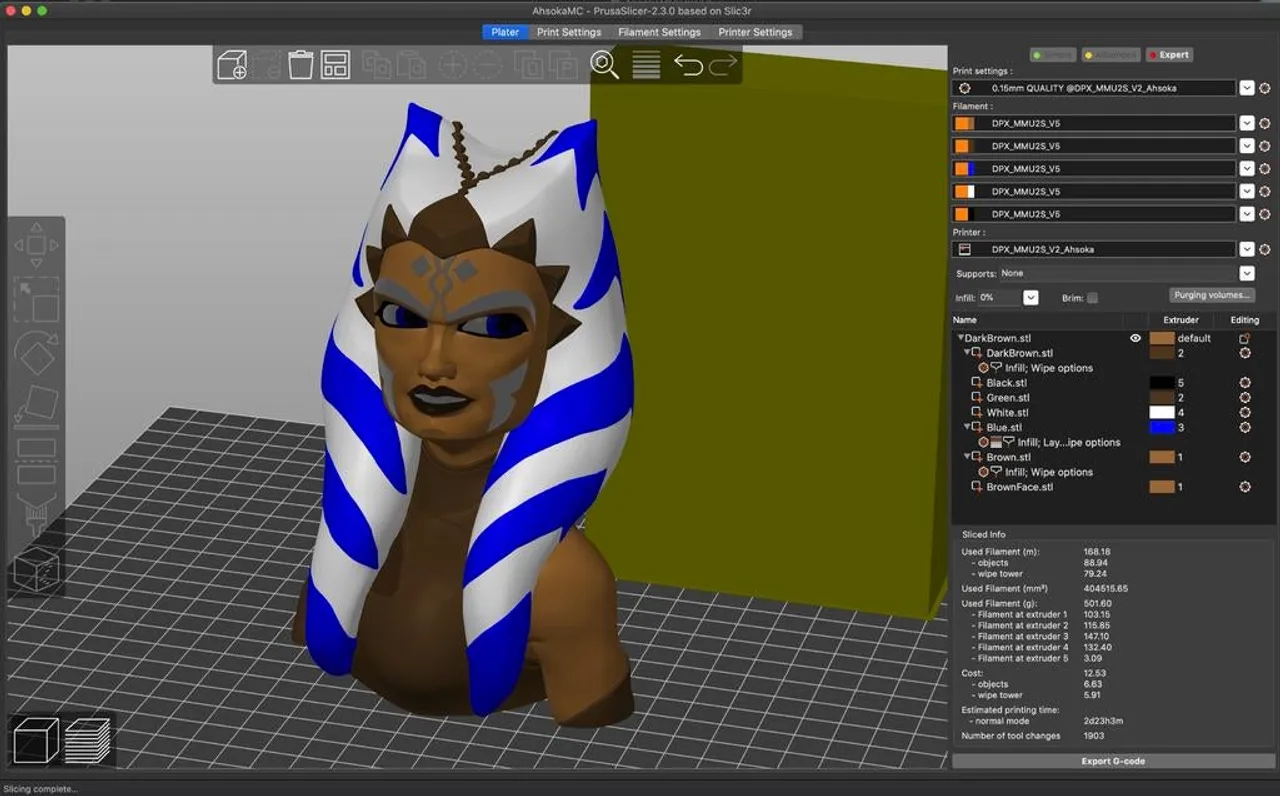1280x796 pixels.
Task: Click the Undo arrow icon
Action: point(688,65)
